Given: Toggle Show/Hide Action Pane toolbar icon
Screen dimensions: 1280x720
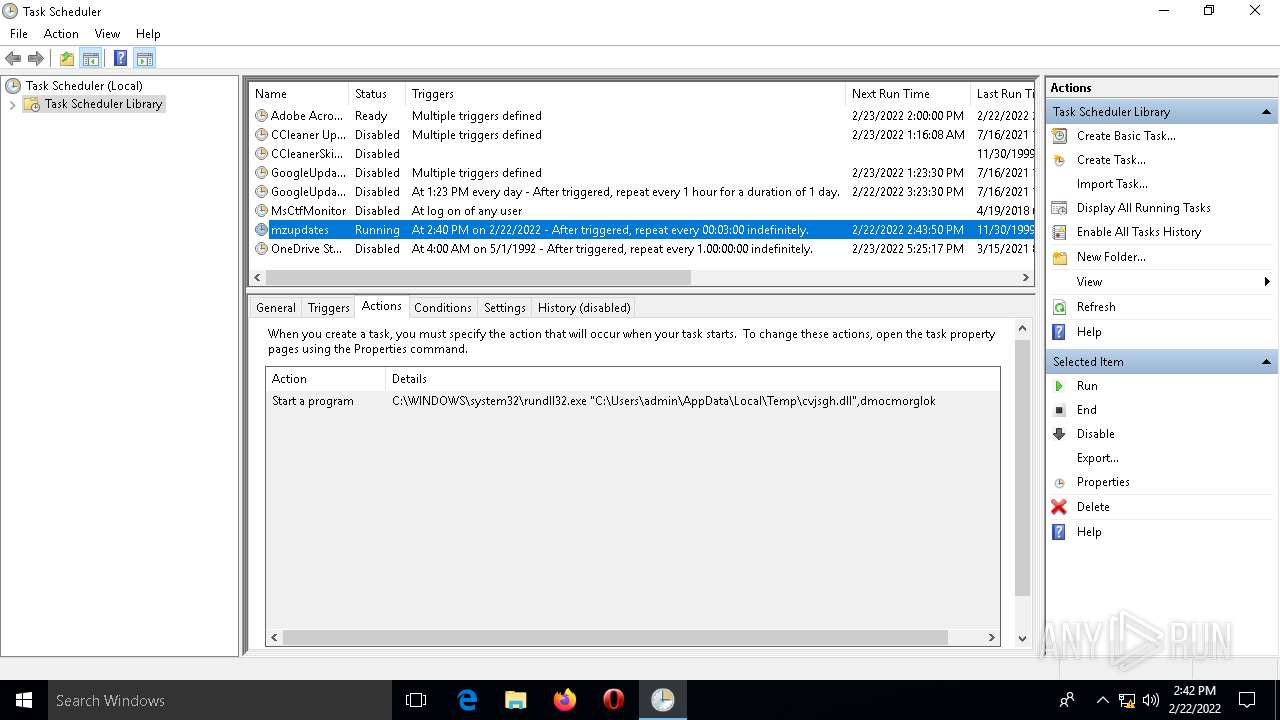Looking at the screenshot, I should (x=144, y=59).
